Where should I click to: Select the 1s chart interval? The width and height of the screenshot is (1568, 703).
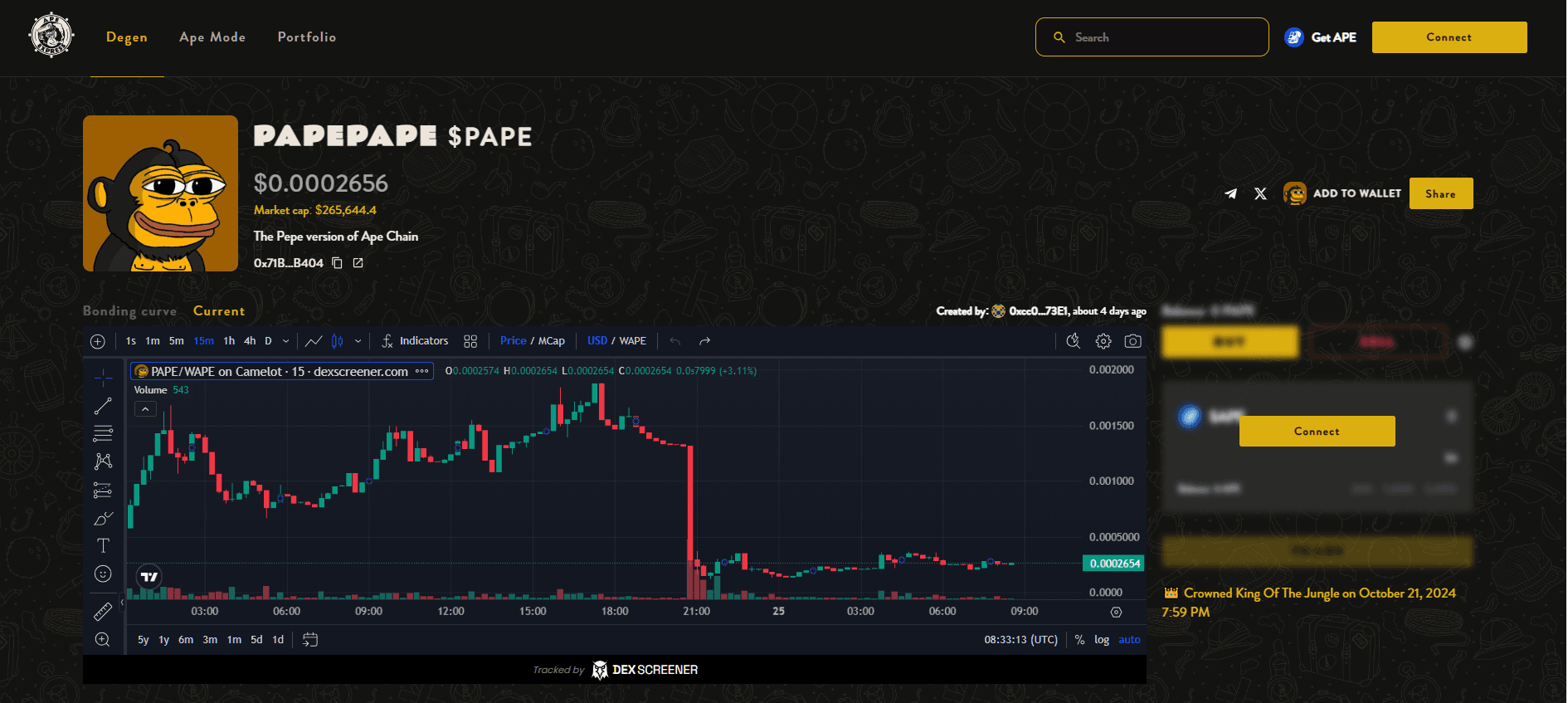131,341
